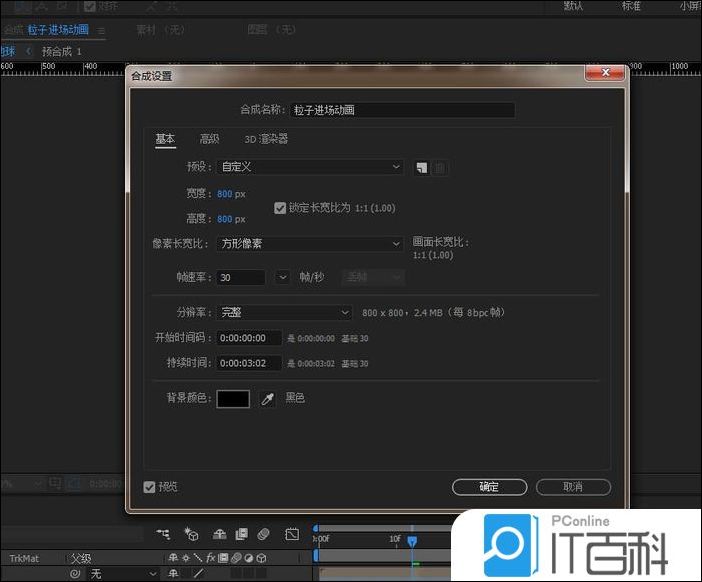Open the 分辨率 dropdown showing 完整
Viewport: 702px width, 582px height.
pyautogui.click(x=284, y=312)
